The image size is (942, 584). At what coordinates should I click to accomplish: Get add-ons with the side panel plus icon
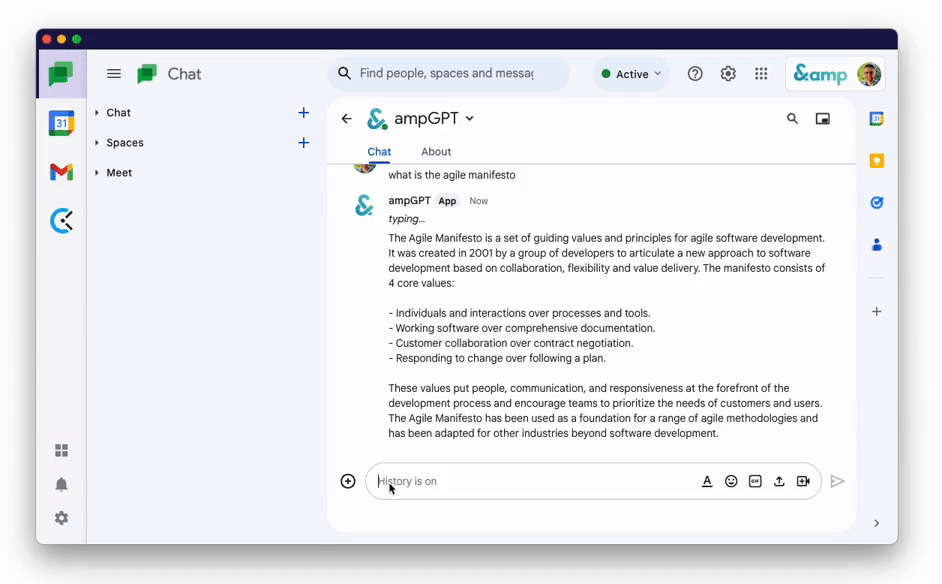pyautogui.click(x=877, y=311)
